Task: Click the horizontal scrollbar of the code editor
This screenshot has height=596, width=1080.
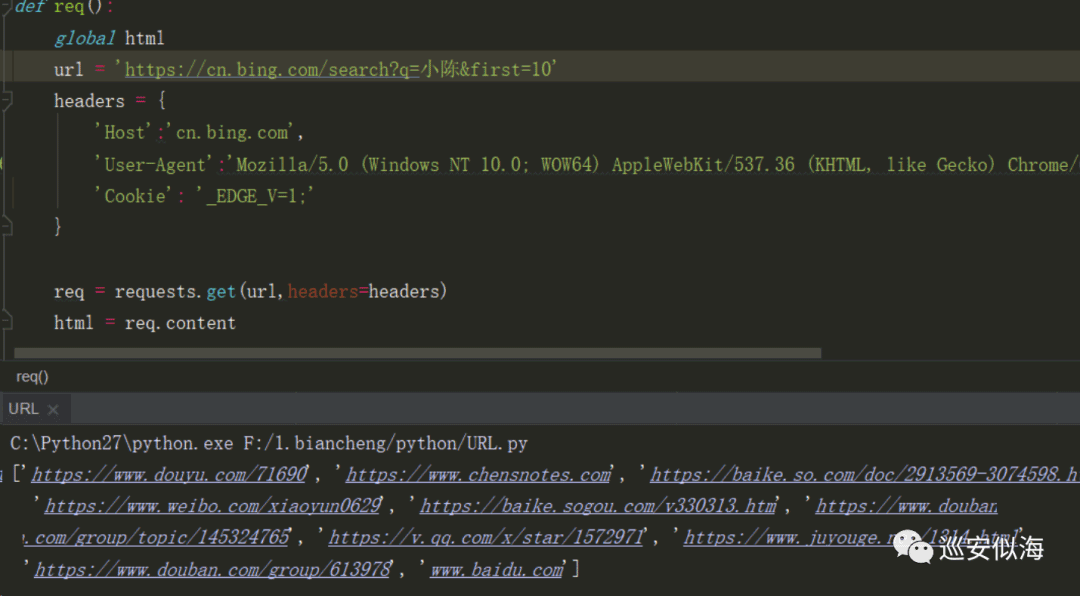Action: tap(417, 353)
